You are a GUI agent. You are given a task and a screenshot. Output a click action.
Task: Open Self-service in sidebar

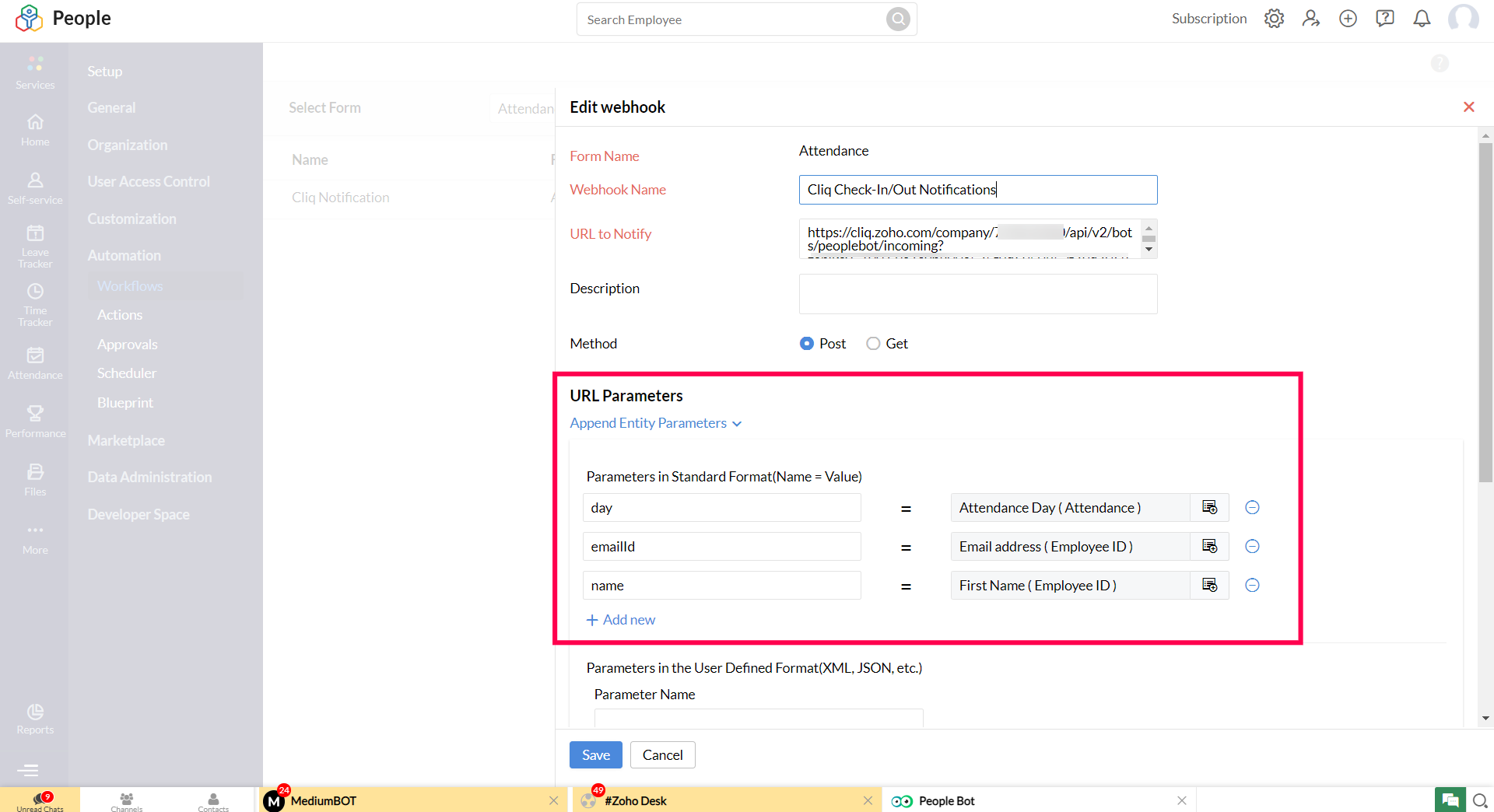(x=35, y=189)
